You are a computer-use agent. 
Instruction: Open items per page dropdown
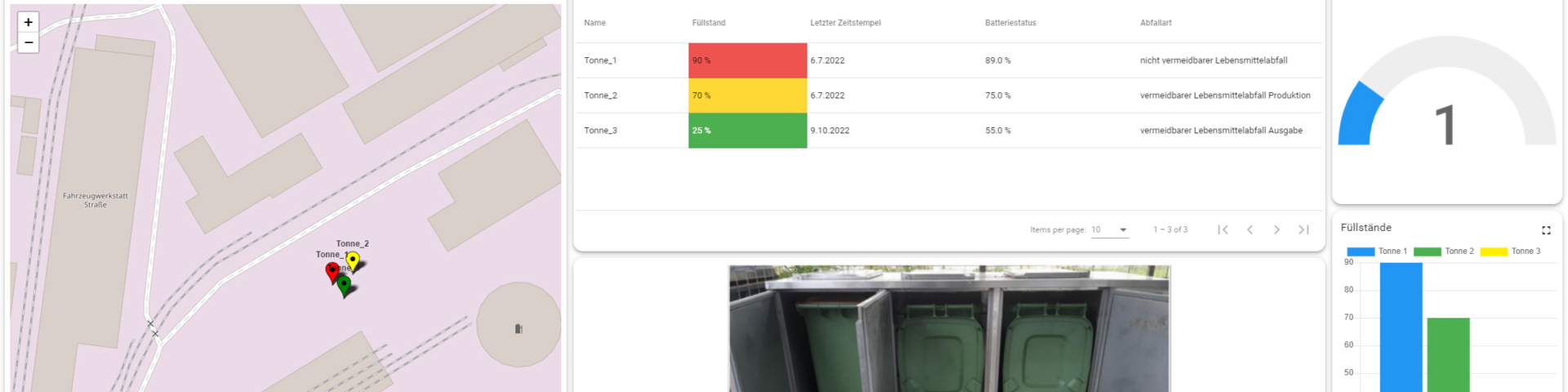click(x=1110, y=229)
